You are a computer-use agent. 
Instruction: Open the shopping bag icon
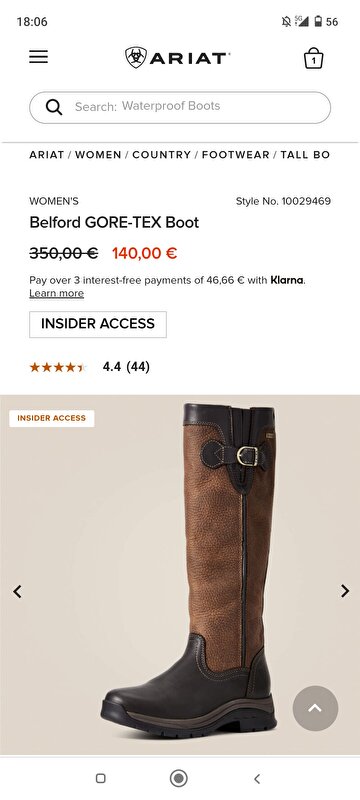point(314,58)
